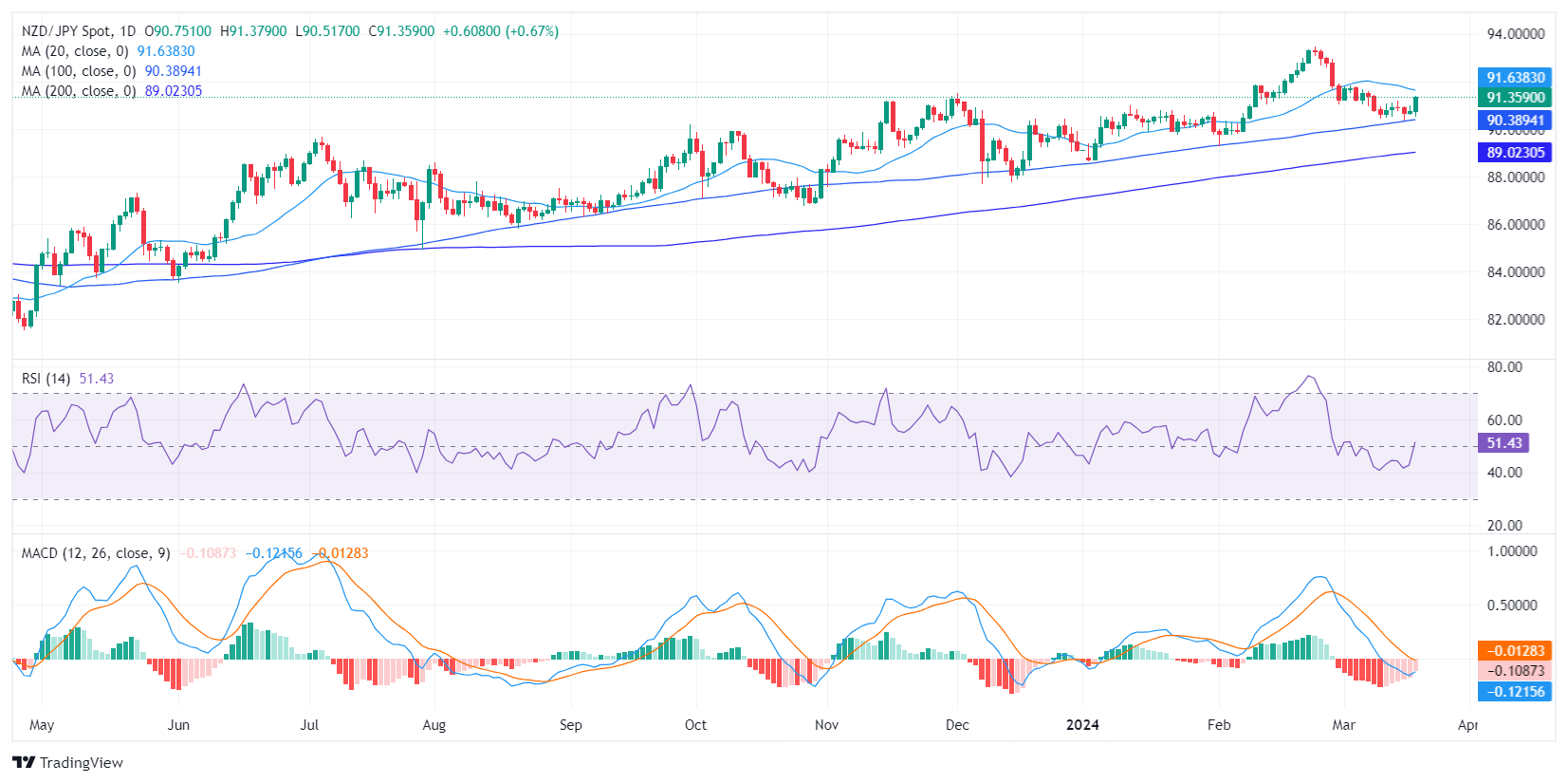
Task: Select the MACD (12, 26, close, 9) label
Action: [96, 553]
